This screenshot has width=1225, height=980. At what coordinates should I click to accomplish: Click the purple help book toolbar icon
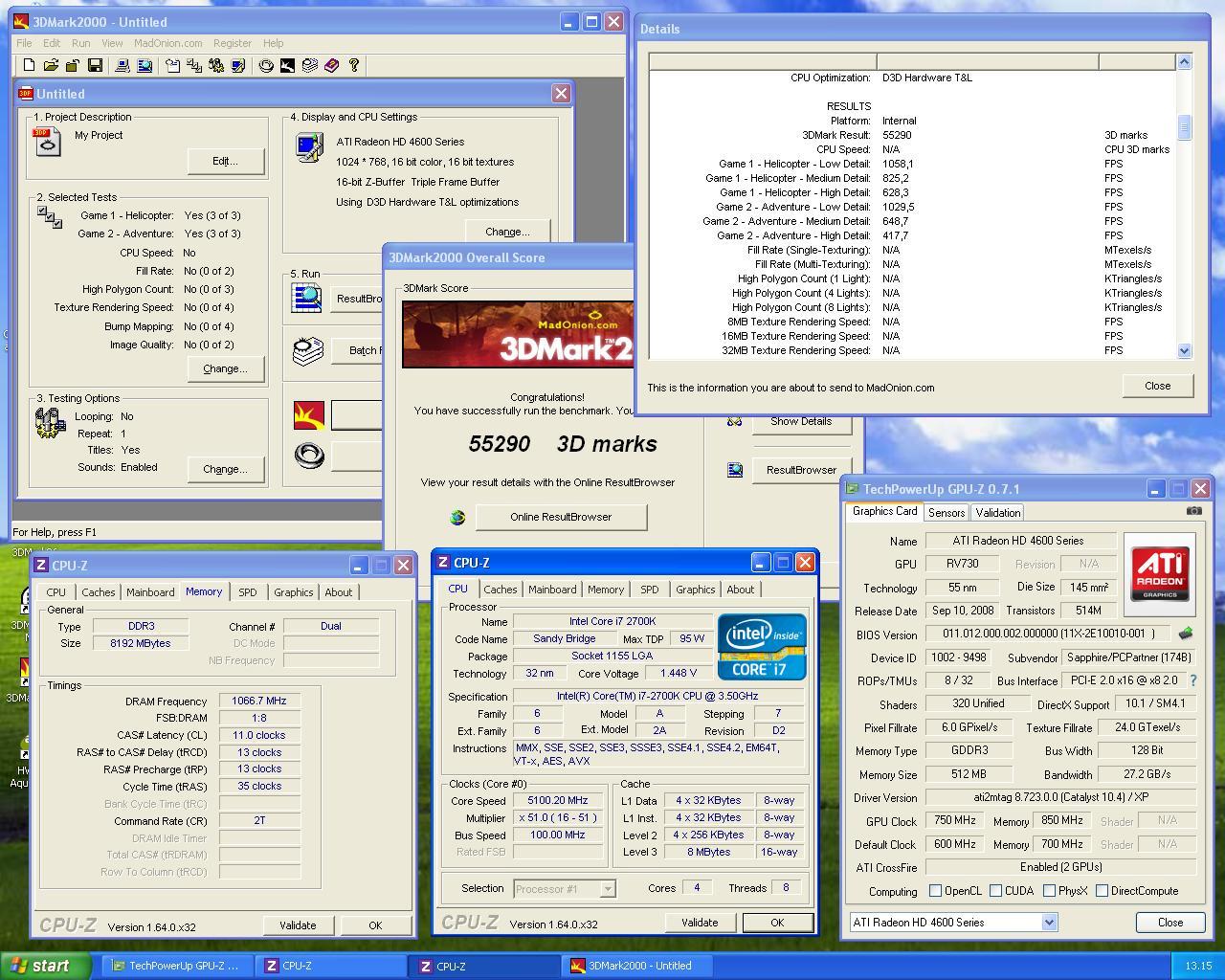pos(331,65)
